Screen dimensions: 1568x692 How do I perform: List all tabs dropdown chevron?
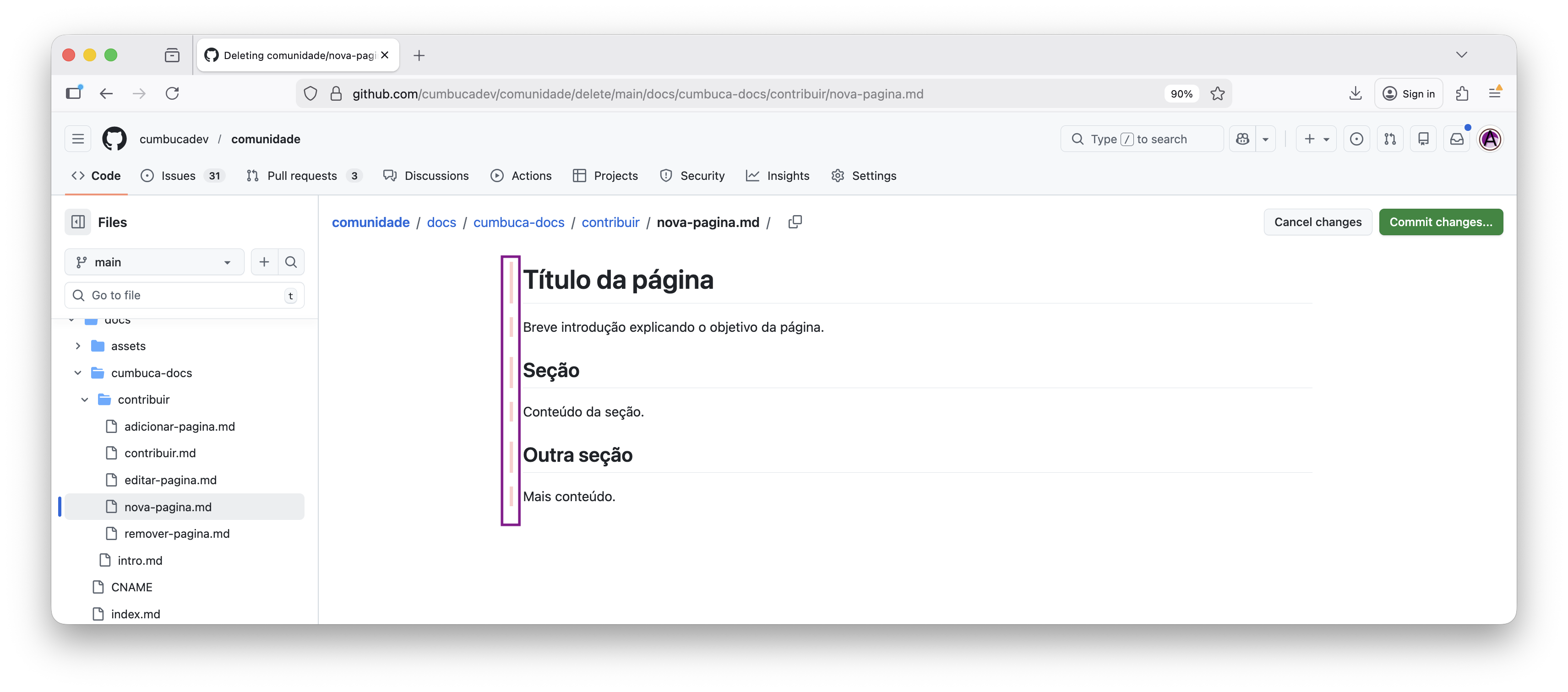point(1461,55)
